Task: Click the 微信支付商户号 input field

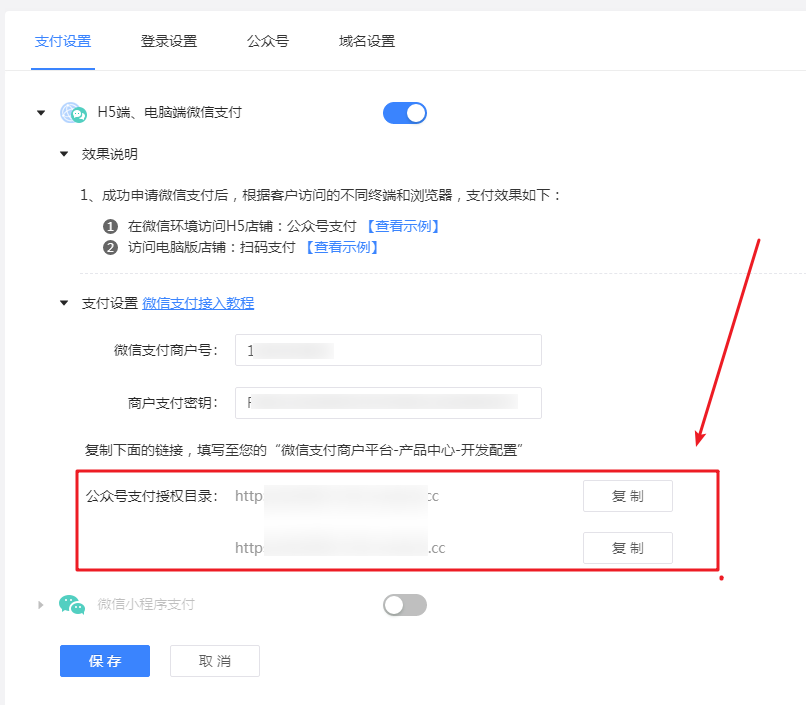Action: click(x=388, y=350)
